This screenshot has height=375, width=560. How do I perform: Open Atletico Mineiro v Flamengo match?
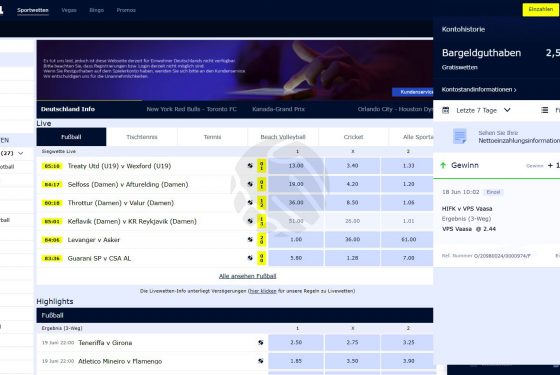tap(120, 361)
